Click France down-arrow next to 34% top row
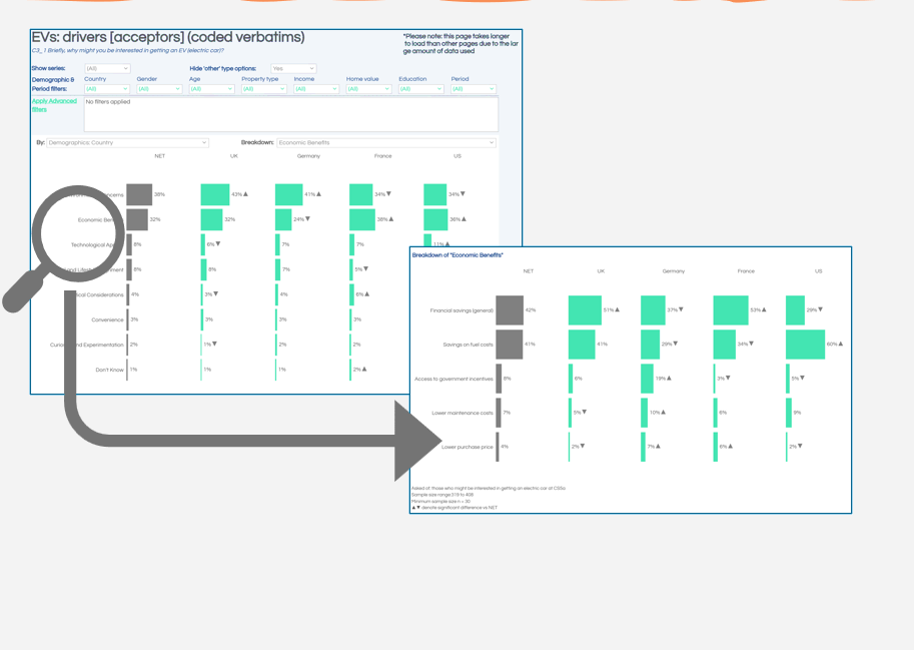Viewport: 914px width, 650px height. pos(389,194)
